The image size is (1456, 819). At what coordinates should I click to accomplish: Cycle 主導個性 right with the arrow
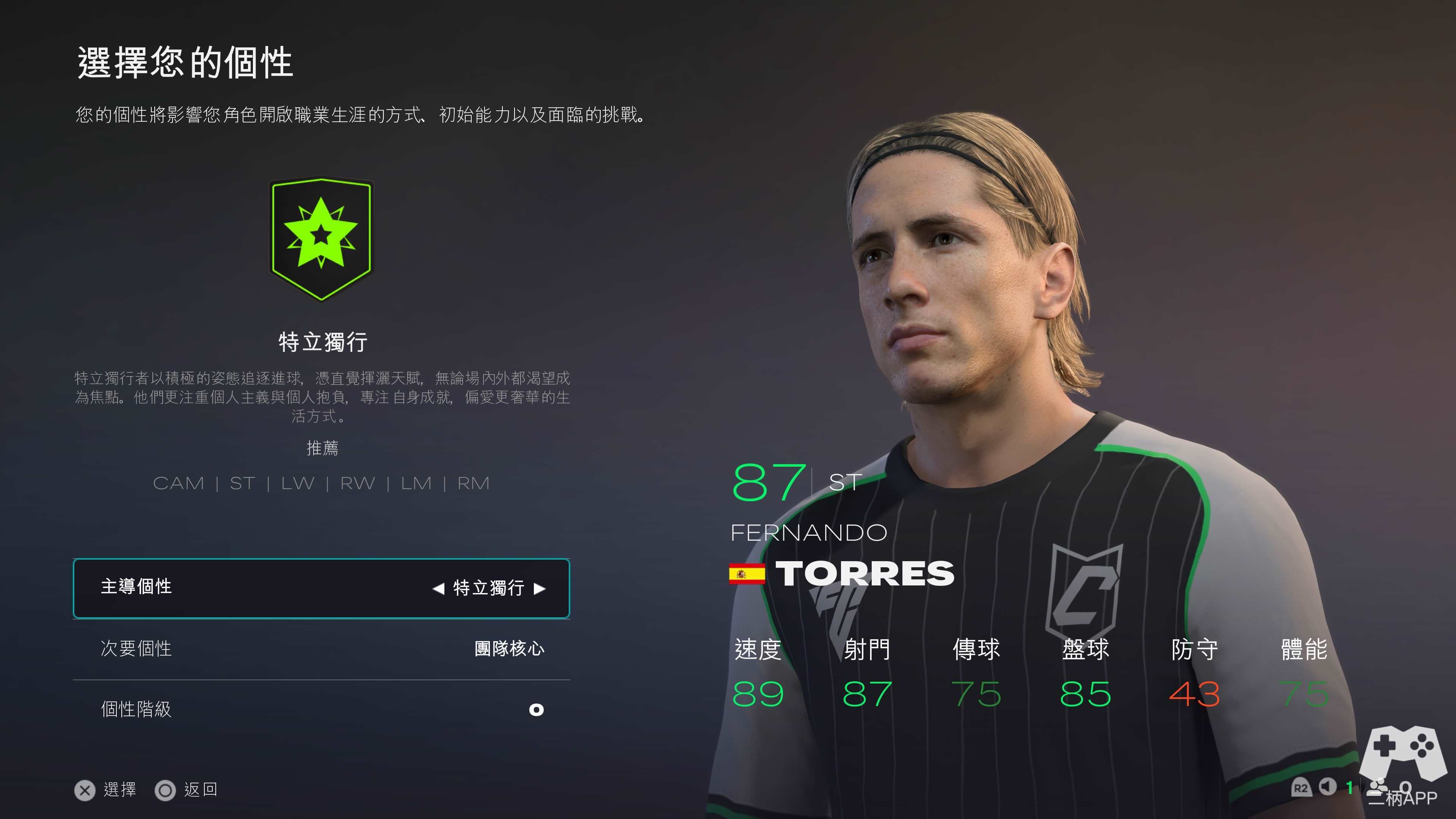[x=539, y=589]
